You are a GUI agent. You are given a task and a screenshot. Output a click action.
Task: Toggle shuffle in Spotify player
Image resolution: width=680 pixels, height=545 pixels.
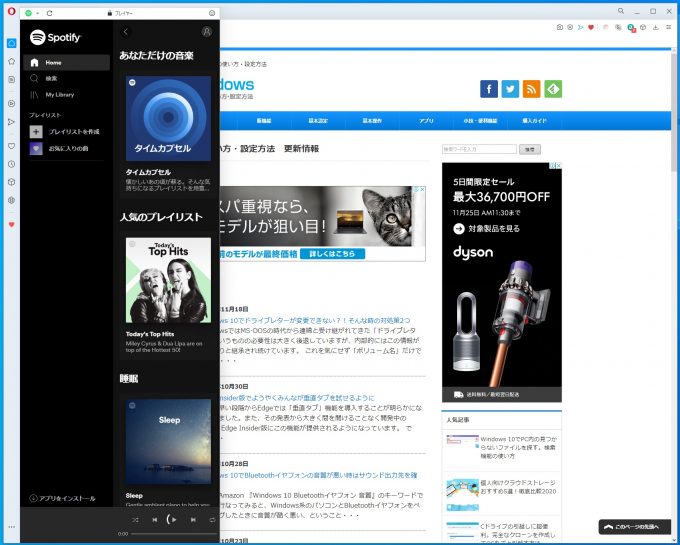(135, 519)
